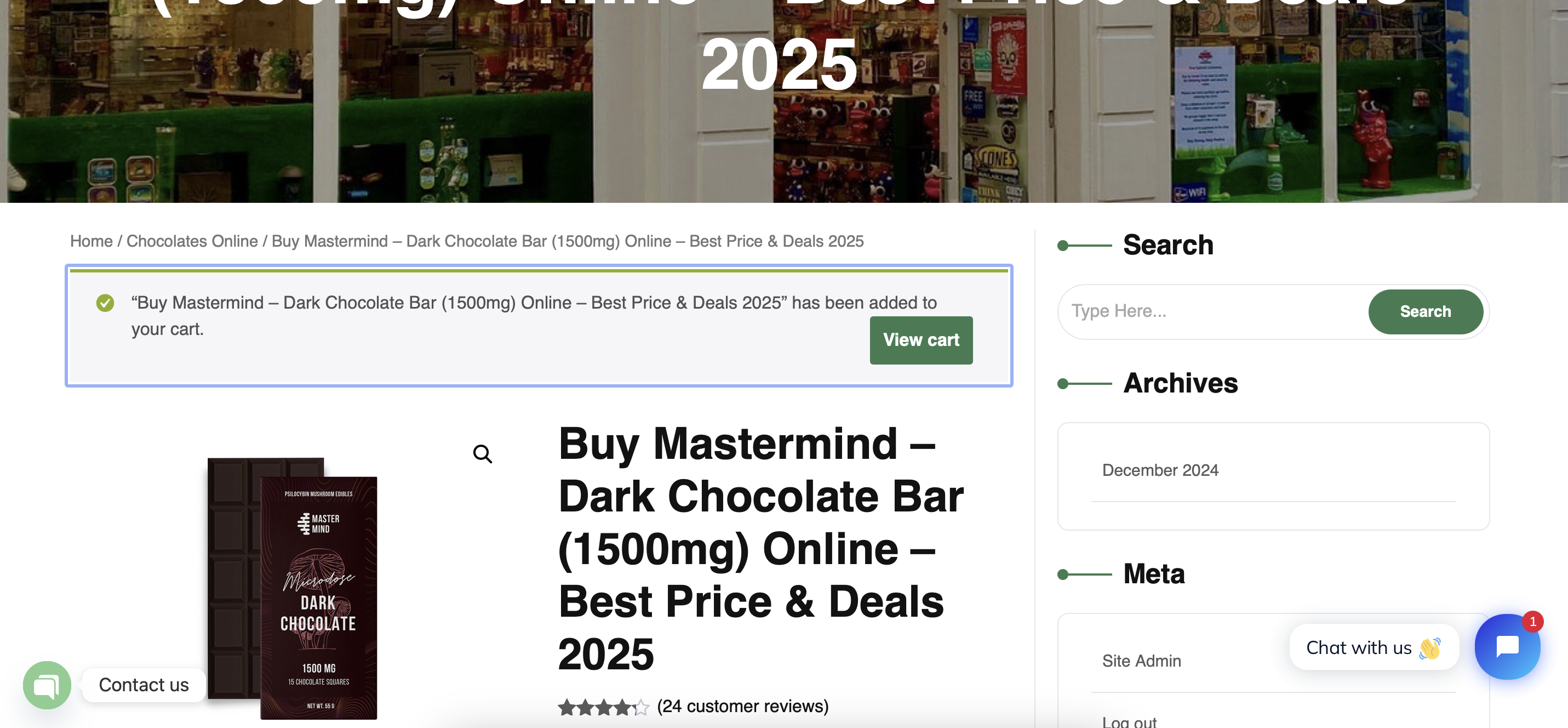Click the Search section marker dot
The width and height of the screenshot is (1568, 728).
(x=1063, y=246)
